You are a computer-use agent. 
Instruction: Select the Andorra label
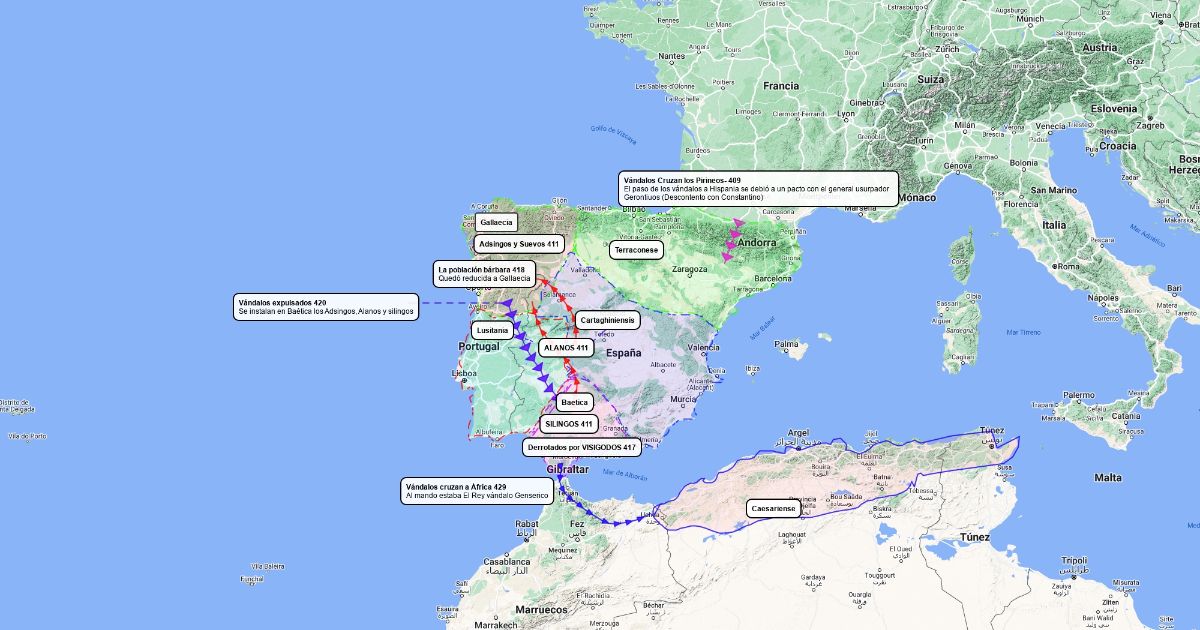coord(757,242)
